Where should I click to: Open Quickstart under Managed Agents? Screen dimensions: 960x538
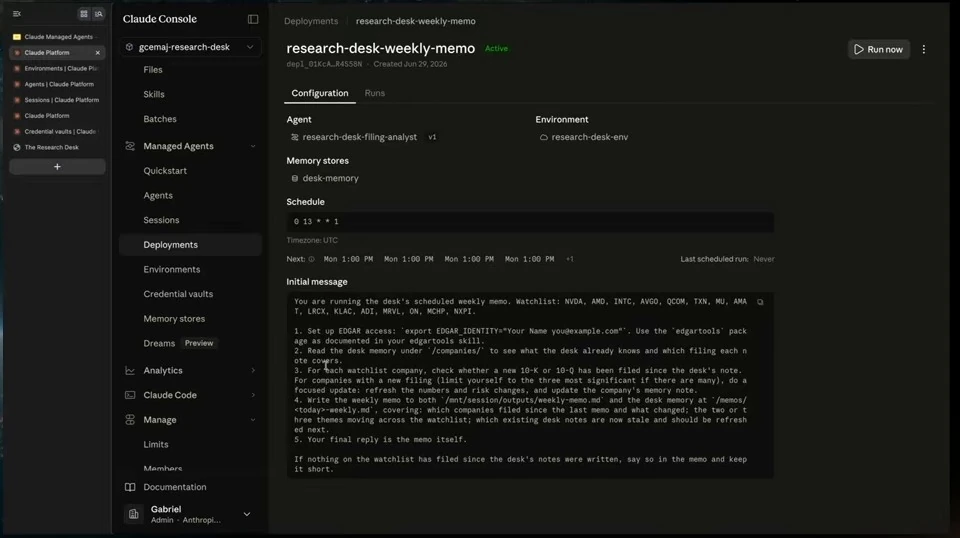click(x=165, y=171)
